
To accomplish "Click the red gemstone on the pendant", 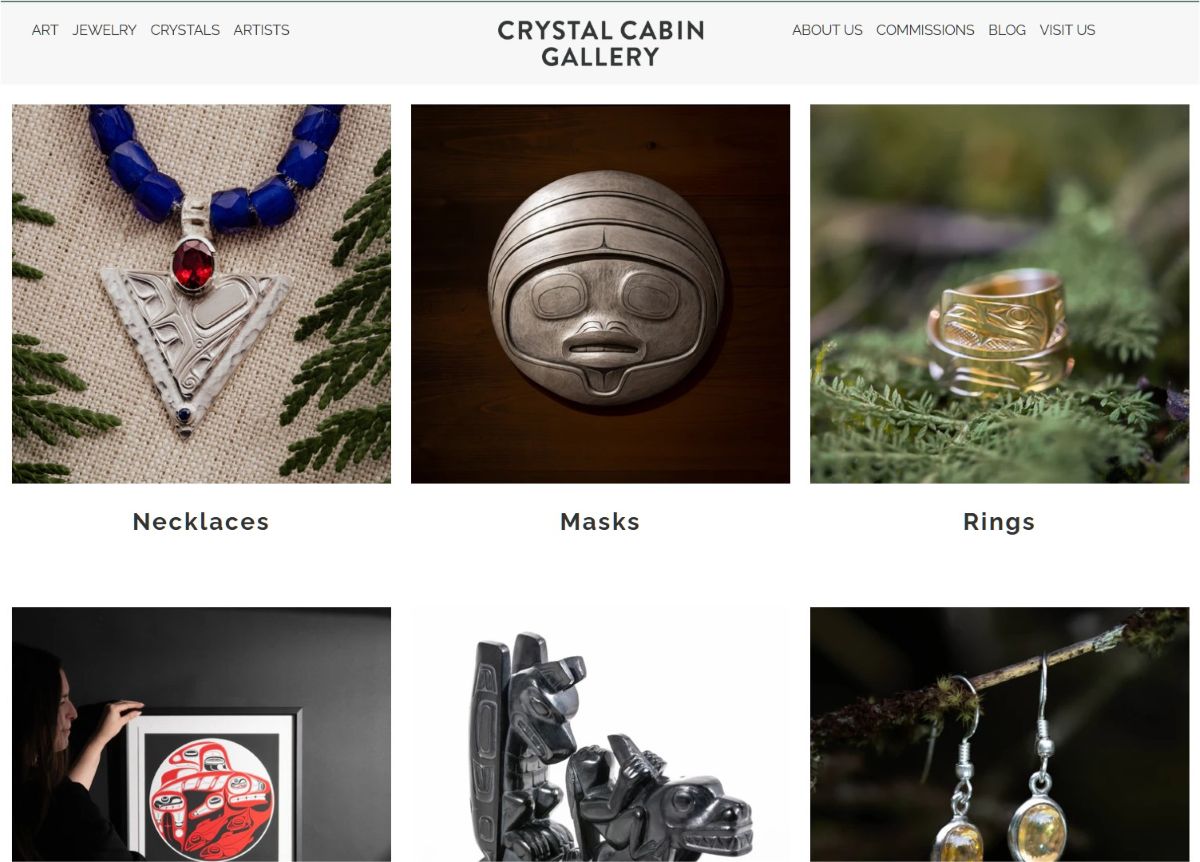I will pyautogui.click(x=193, y=264).
